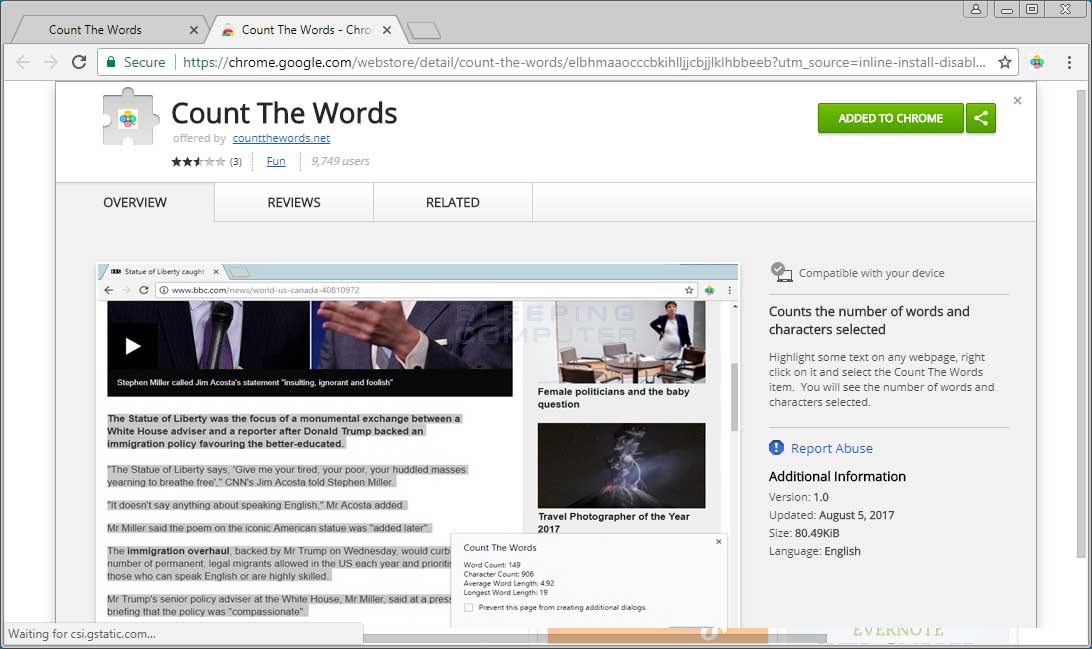
Task: Click the green Secure padlock icon
Action: (x=111, y=62)
